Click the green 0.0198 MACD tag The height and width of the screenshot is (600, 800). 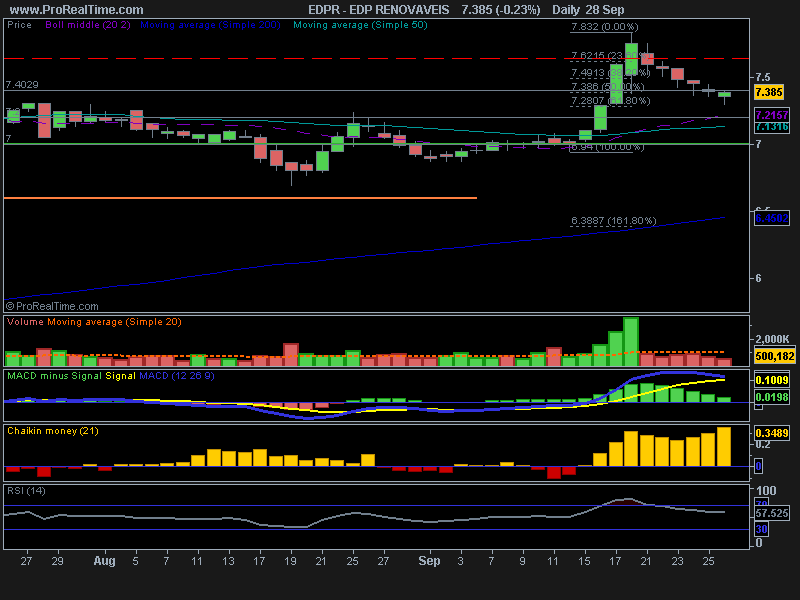click(x=771, y=397)
